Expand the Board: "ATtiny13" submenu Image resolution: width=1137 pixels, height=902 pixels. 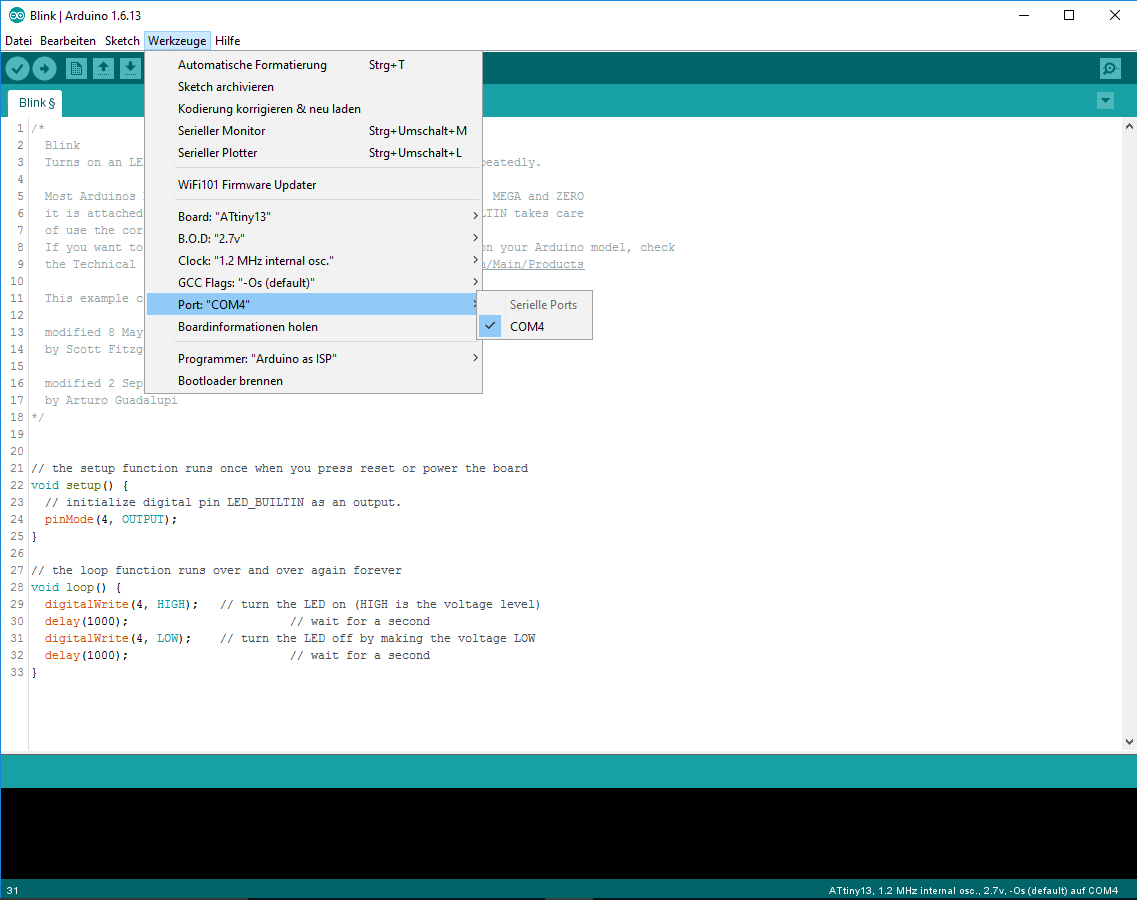pyautogui.click(x=314, y=217)
